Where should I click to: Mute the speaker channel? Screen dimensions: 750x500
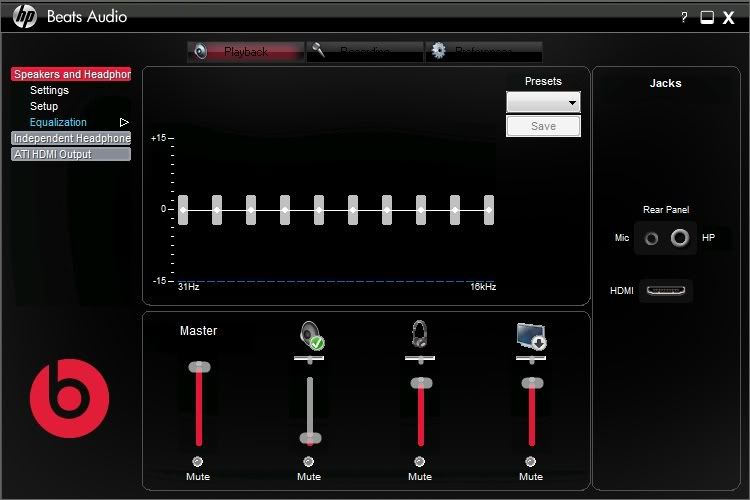309,461
